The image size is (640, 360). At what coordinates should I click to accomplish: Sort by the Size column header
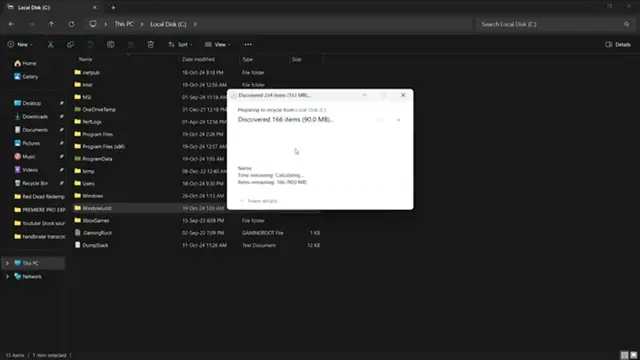pos(297,59)
